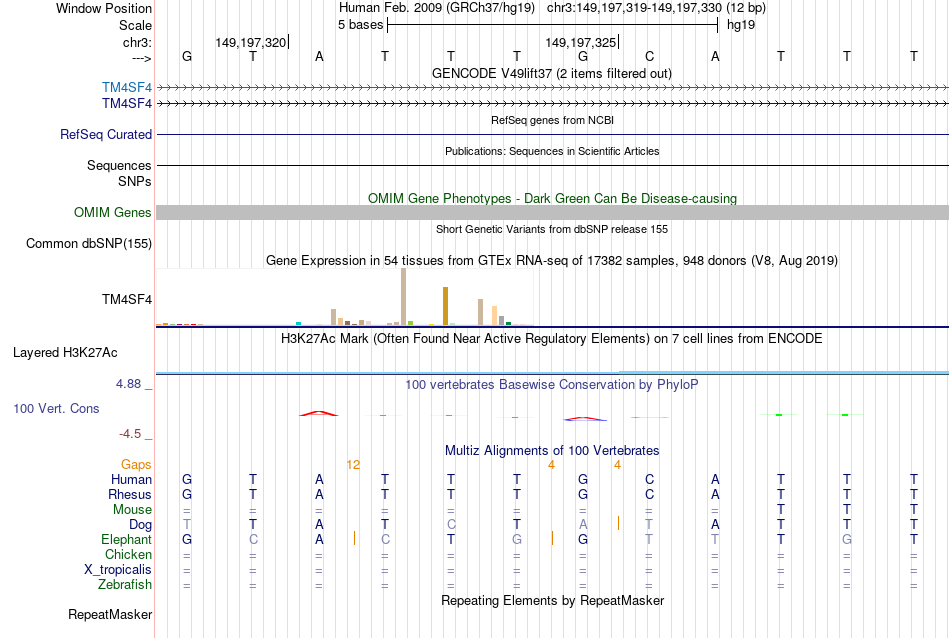Select the Dog alignment row label
Screen dimensions: 950x638
(141, 525)
